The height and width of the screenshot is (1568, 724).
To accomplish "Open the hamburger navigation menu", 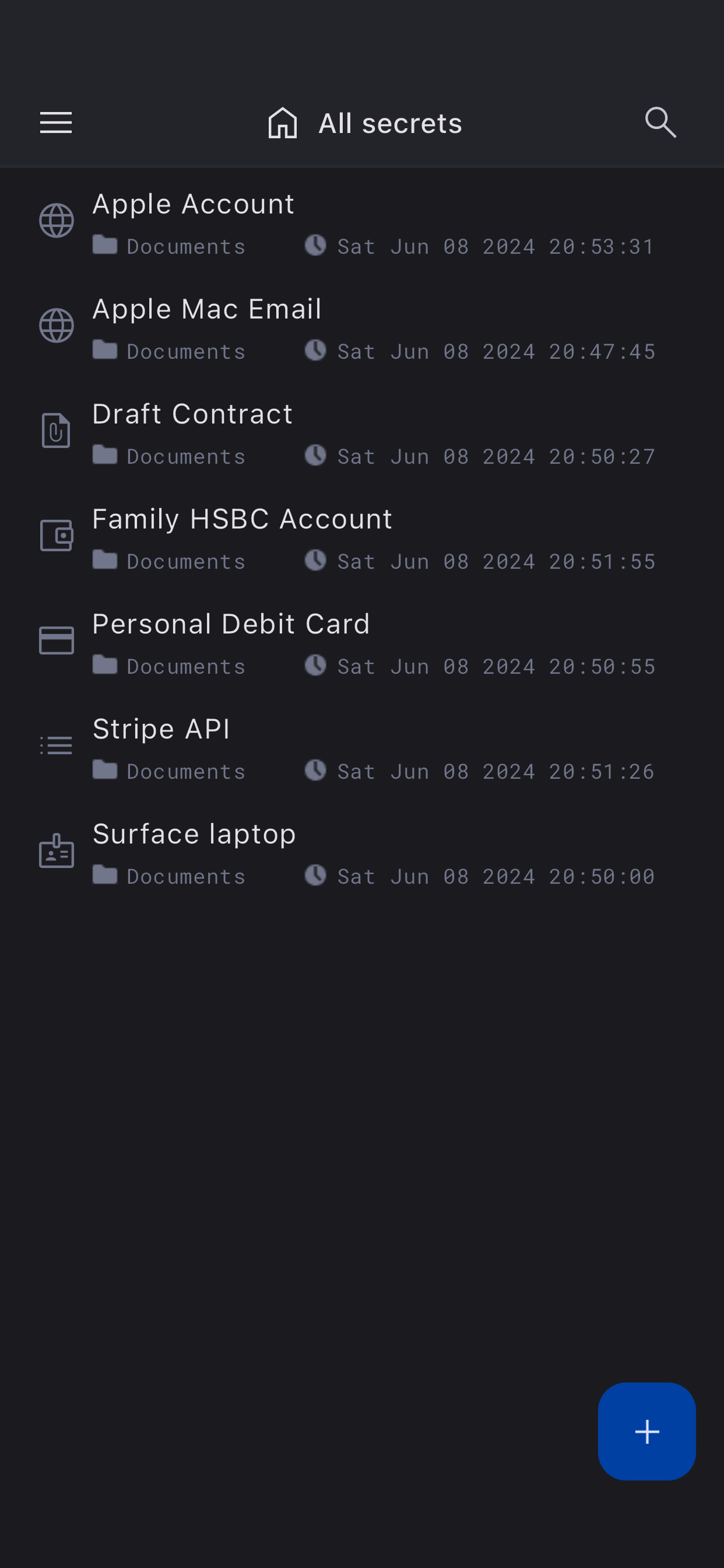I will click(x=56, y=123).
